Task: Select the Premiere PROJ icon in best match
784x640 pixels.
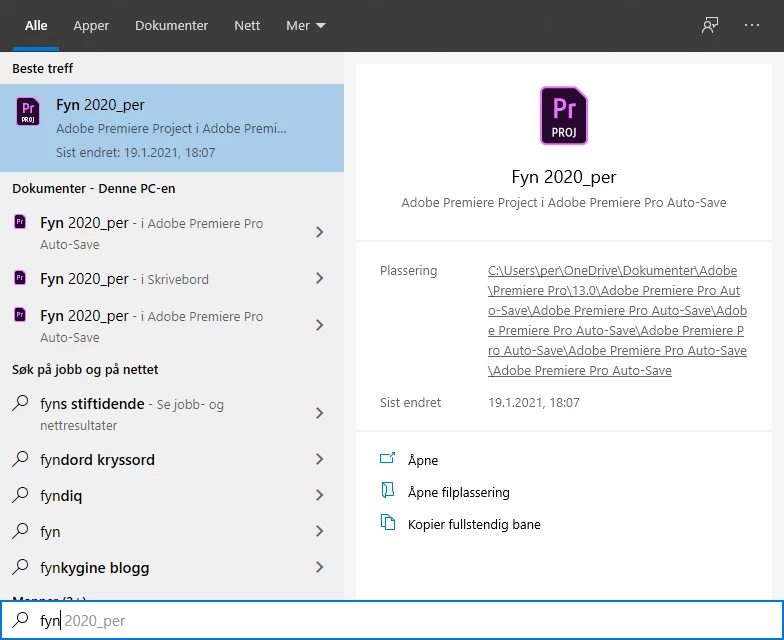Action: 28,111
